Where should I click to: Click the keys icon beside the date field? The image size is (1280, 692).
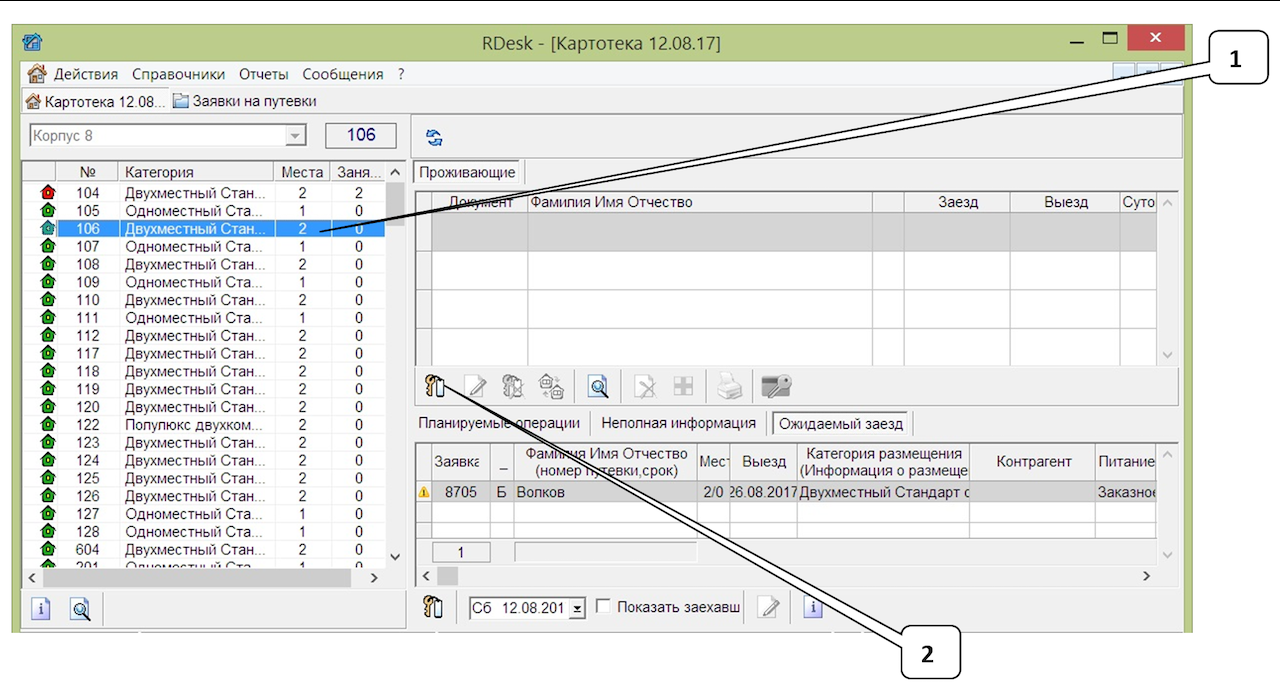[434, 607]
